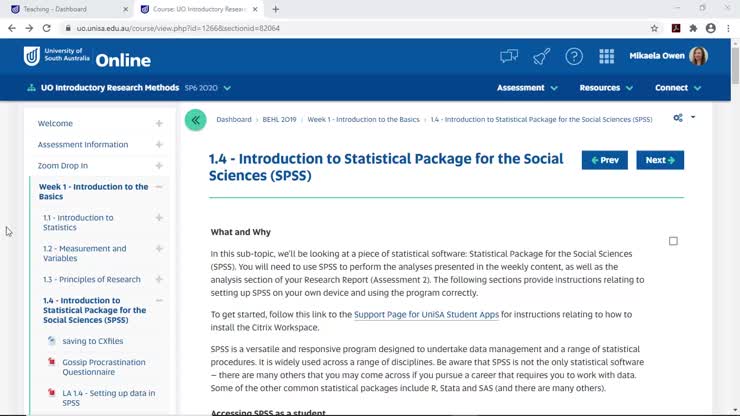Click the UO Introductory Research Methods course title
Image resolution: width=740 pixels, height=416 pixels.
point(110,88)
